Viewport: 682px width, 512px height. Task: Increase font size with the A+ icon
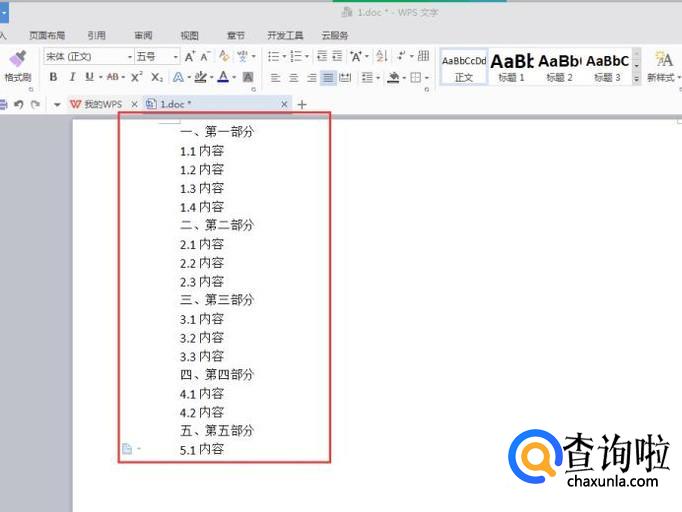click(190, 57)
